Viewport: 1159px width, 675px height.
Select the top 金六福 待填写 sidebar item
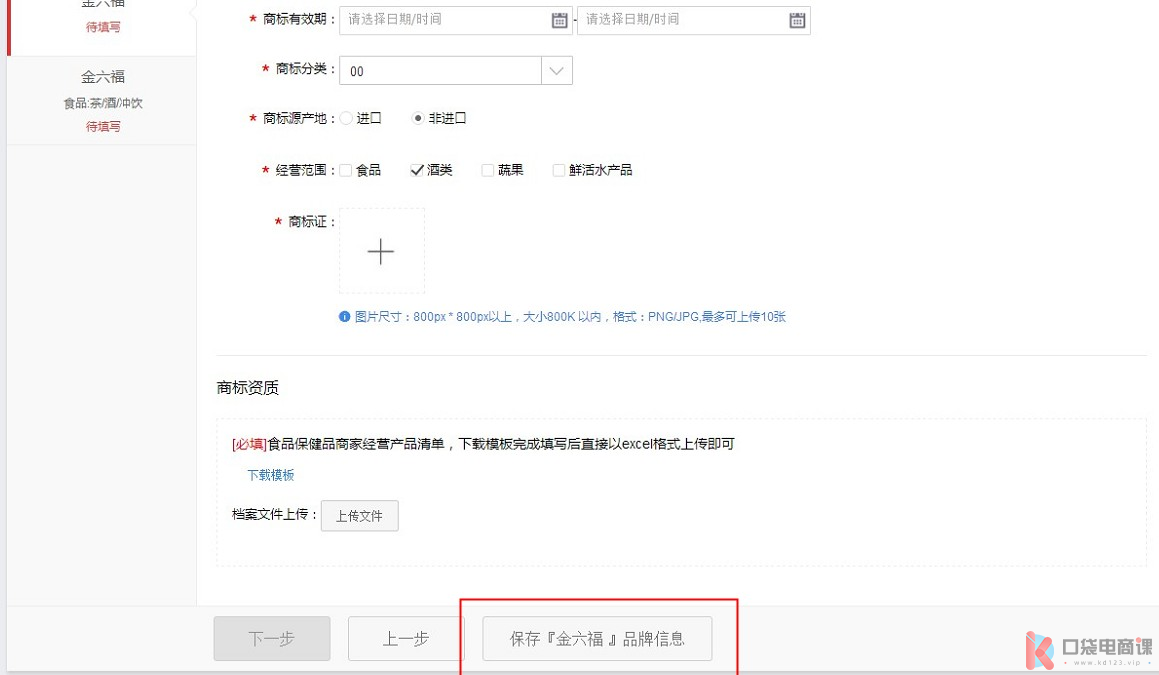tap(102, 18)
